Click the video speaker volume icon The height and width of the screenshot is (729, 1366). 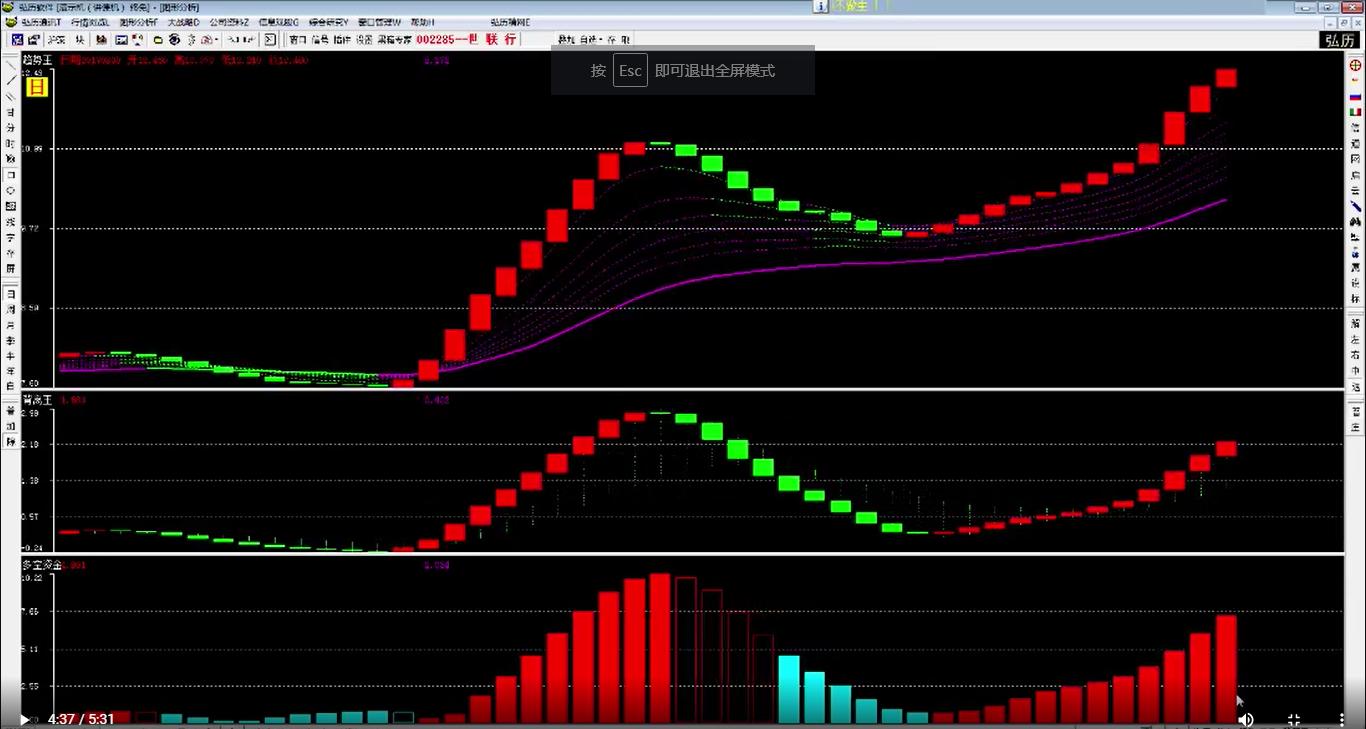coord(1246,719)
